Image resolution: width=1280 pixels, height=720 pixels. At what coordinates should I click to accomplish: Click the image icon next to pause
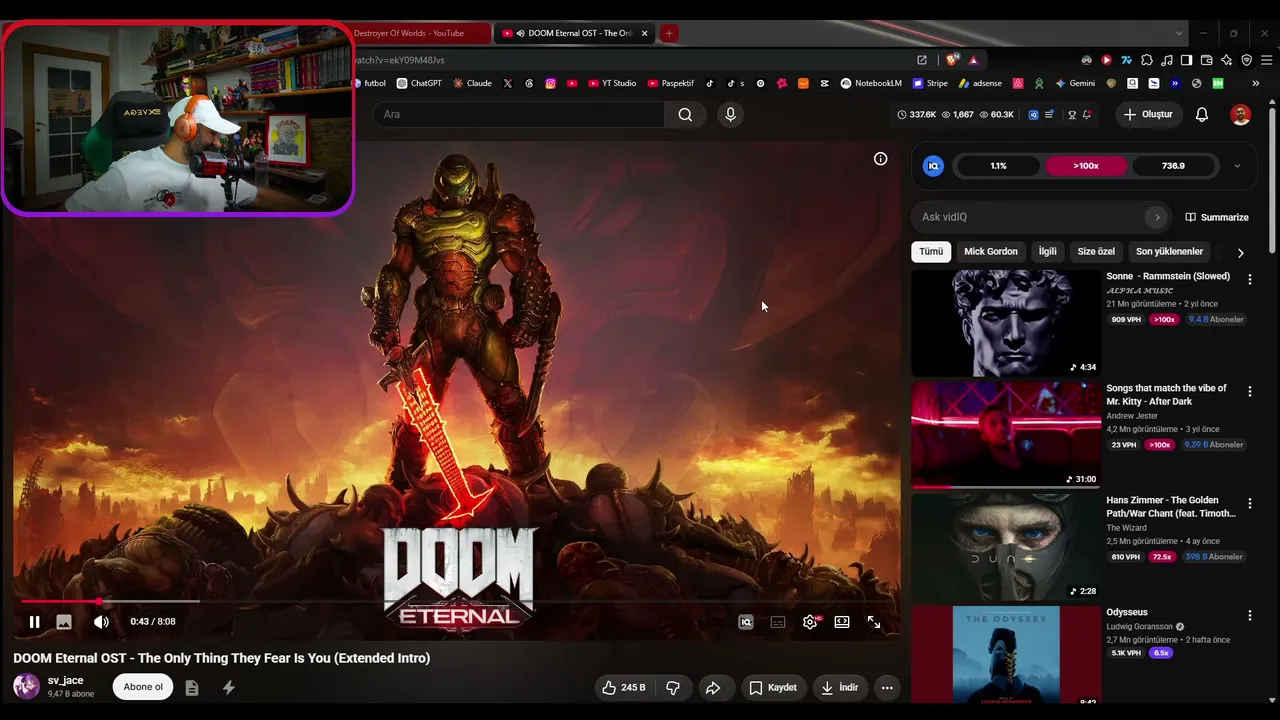(64, 622)
